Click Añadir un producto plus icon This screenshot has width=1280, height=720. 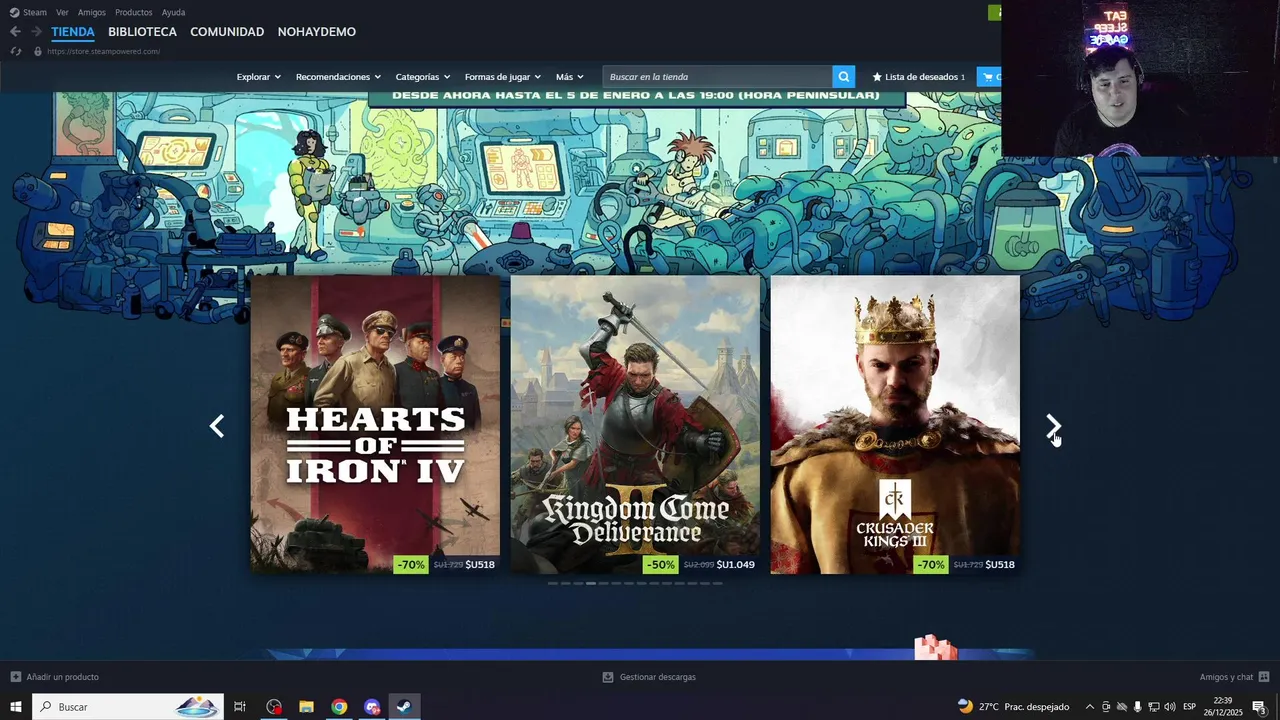[x=15, y=677]
